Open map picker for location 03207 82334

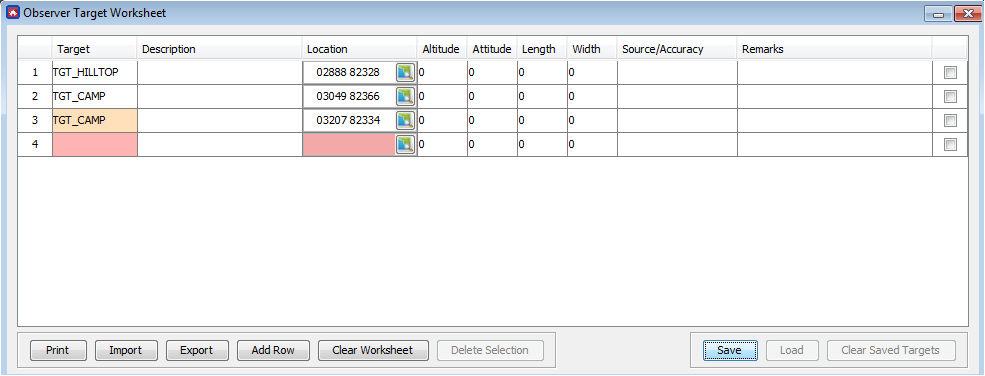(x=406, y=121)
